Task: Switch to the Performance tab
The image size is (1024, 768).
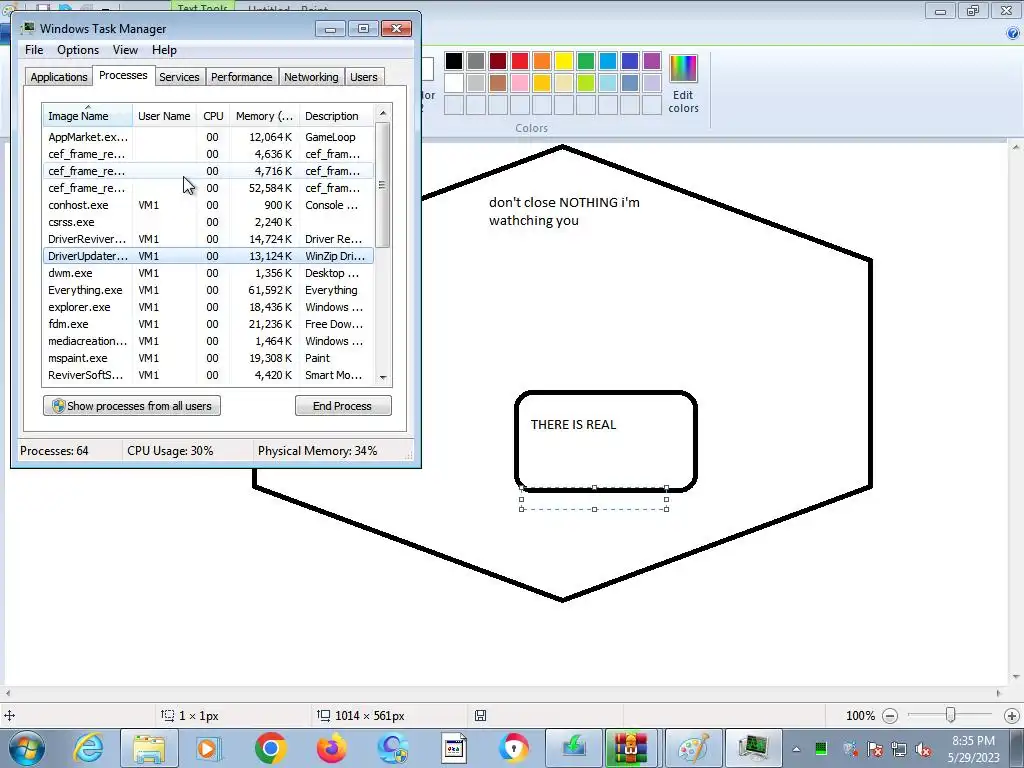Action: [242, 77]
